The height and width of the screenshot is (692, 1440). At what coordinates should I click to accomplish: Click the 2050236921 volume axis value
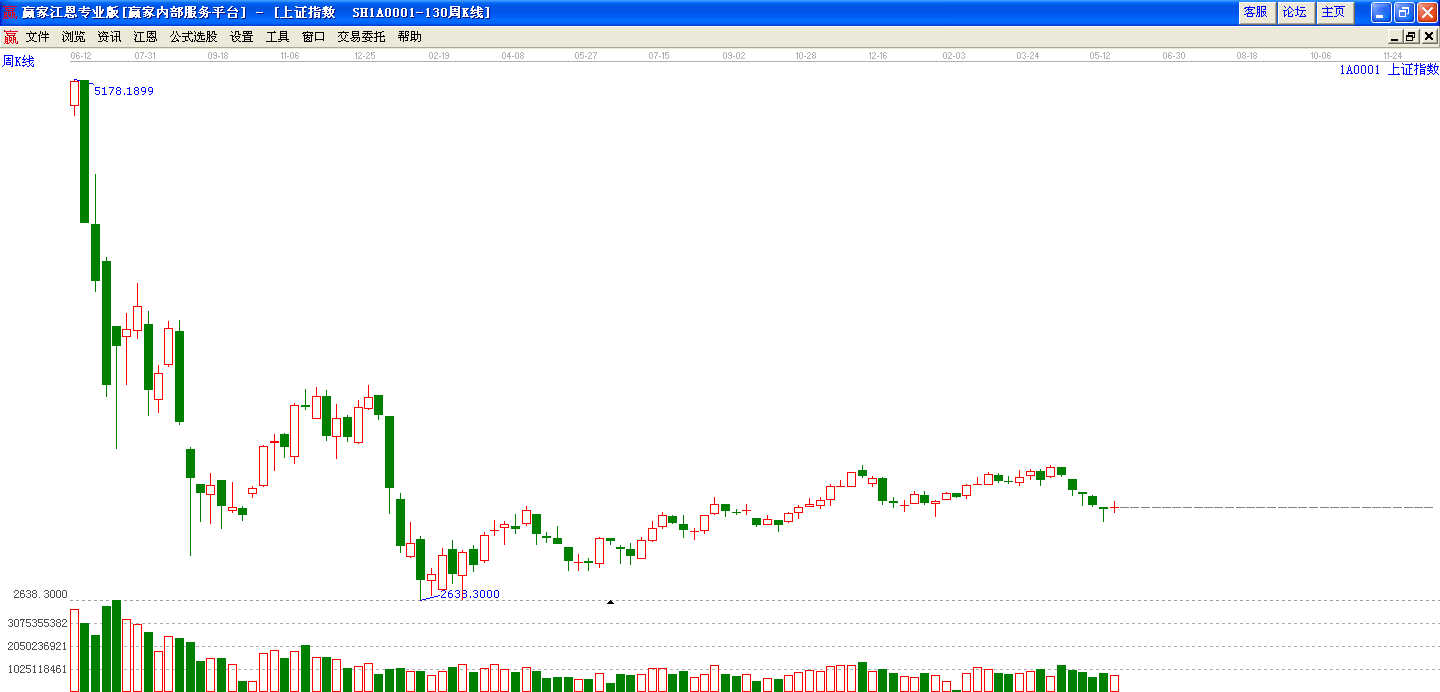coord(38,646)
